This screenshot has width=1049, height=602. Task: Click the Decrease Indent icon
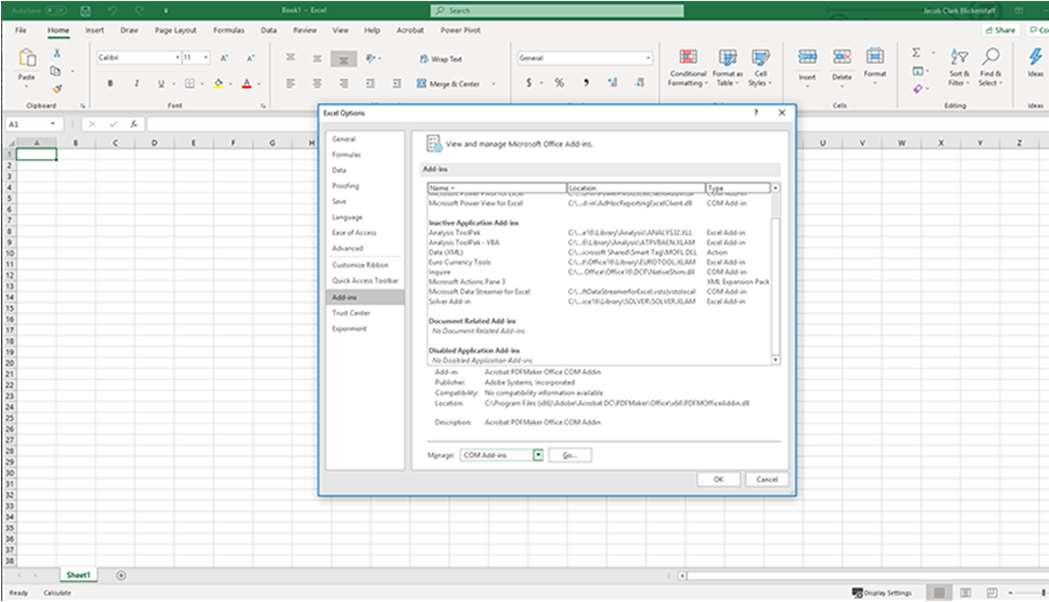tap(371, 84)
